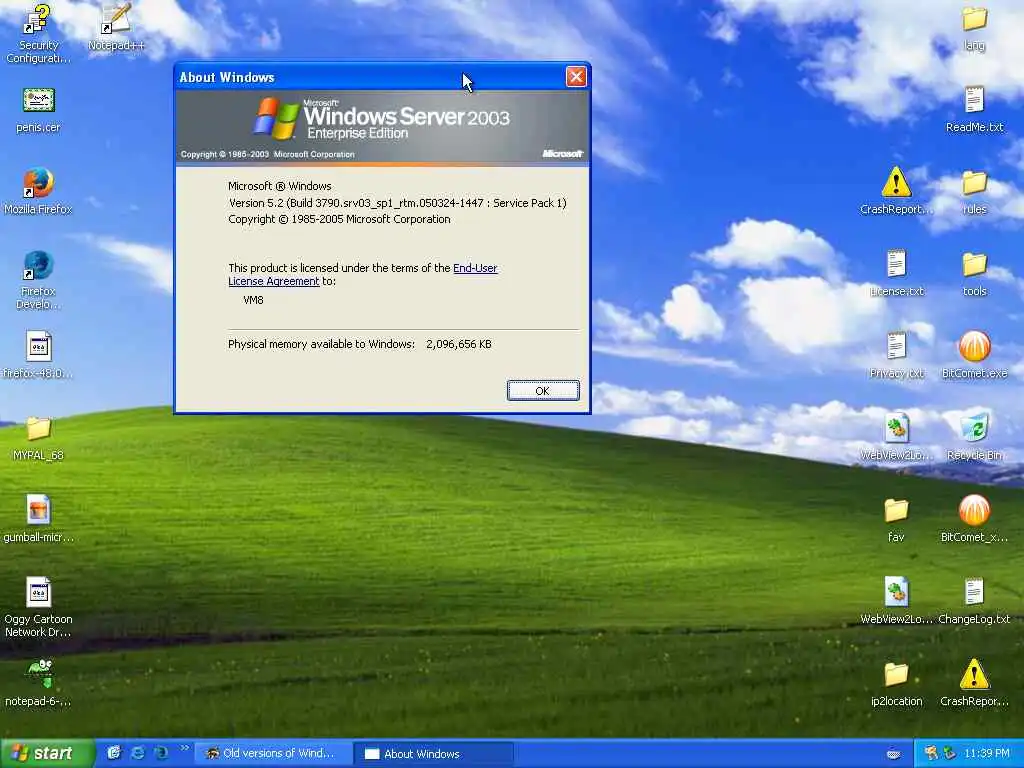Screen dimensions: 1024x768
Task: Open the ReadMe.txt file
Action: [974, 110]
